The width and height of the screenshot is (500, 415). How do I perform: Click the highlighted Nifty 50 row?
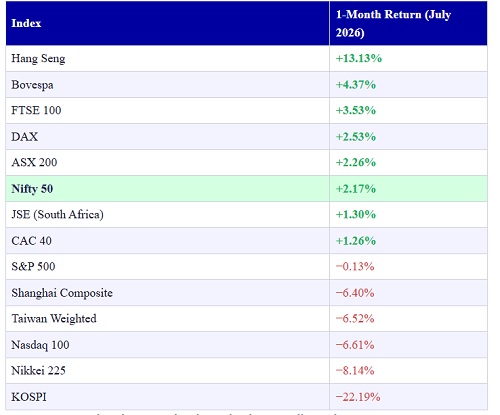tap(246, 189)
